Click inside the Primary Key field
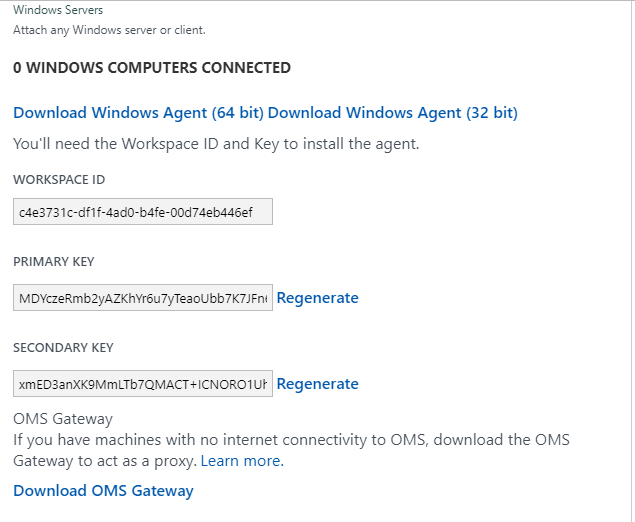 [x=143, y=298]
